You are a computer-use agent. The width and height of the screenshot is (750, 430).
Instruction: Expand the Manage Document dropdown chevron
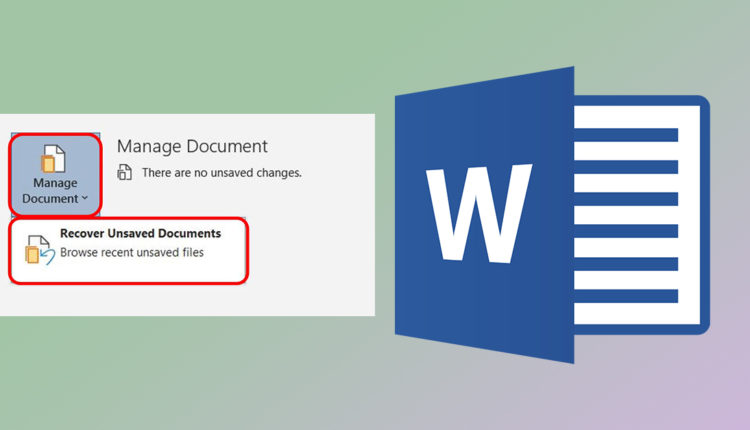[84, 199]
